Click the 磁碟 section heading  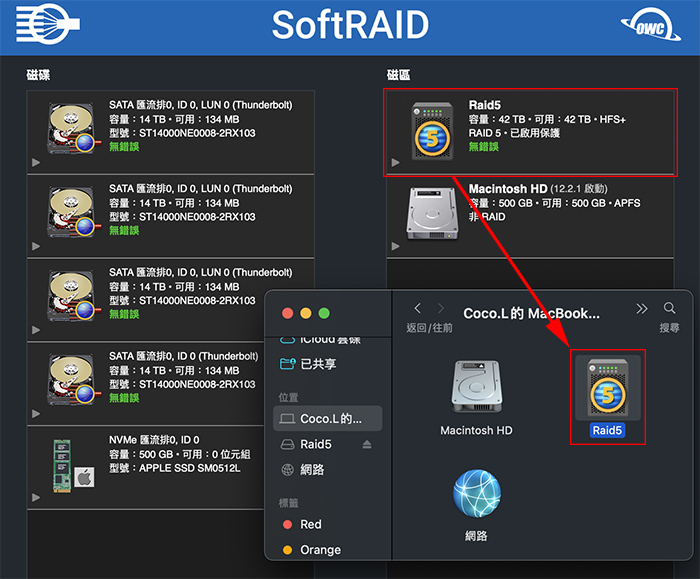click(x=38, y=75)
